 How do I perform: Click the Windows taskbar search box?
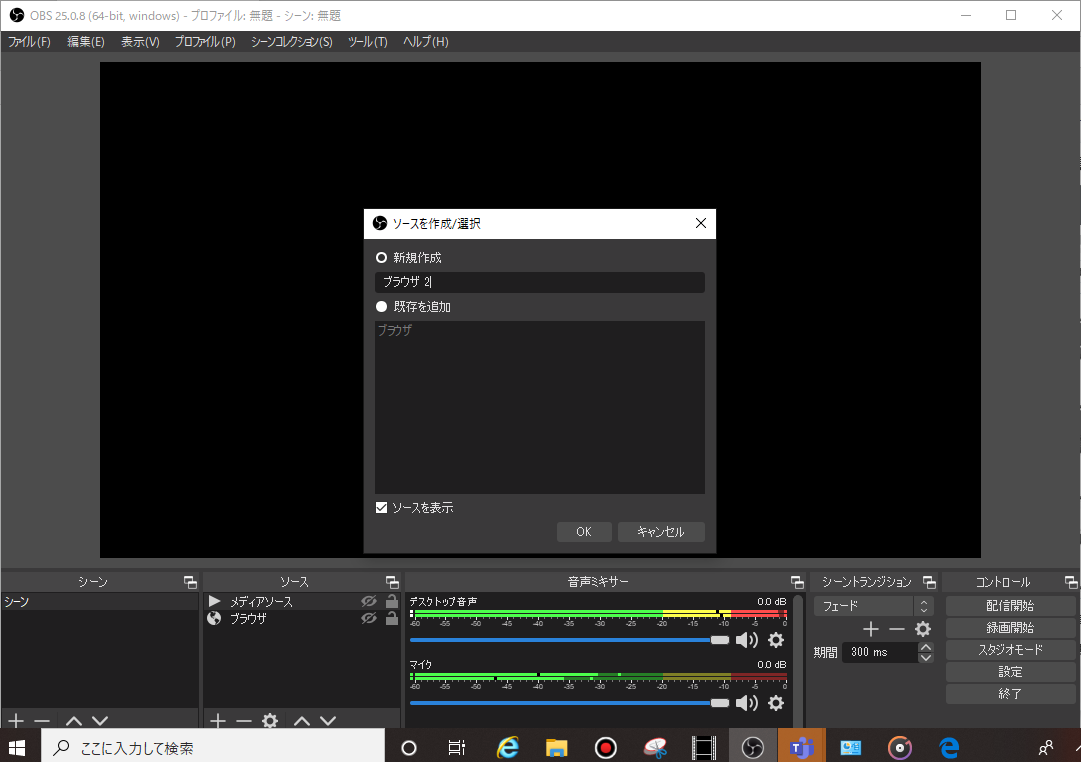coord(213,747)
